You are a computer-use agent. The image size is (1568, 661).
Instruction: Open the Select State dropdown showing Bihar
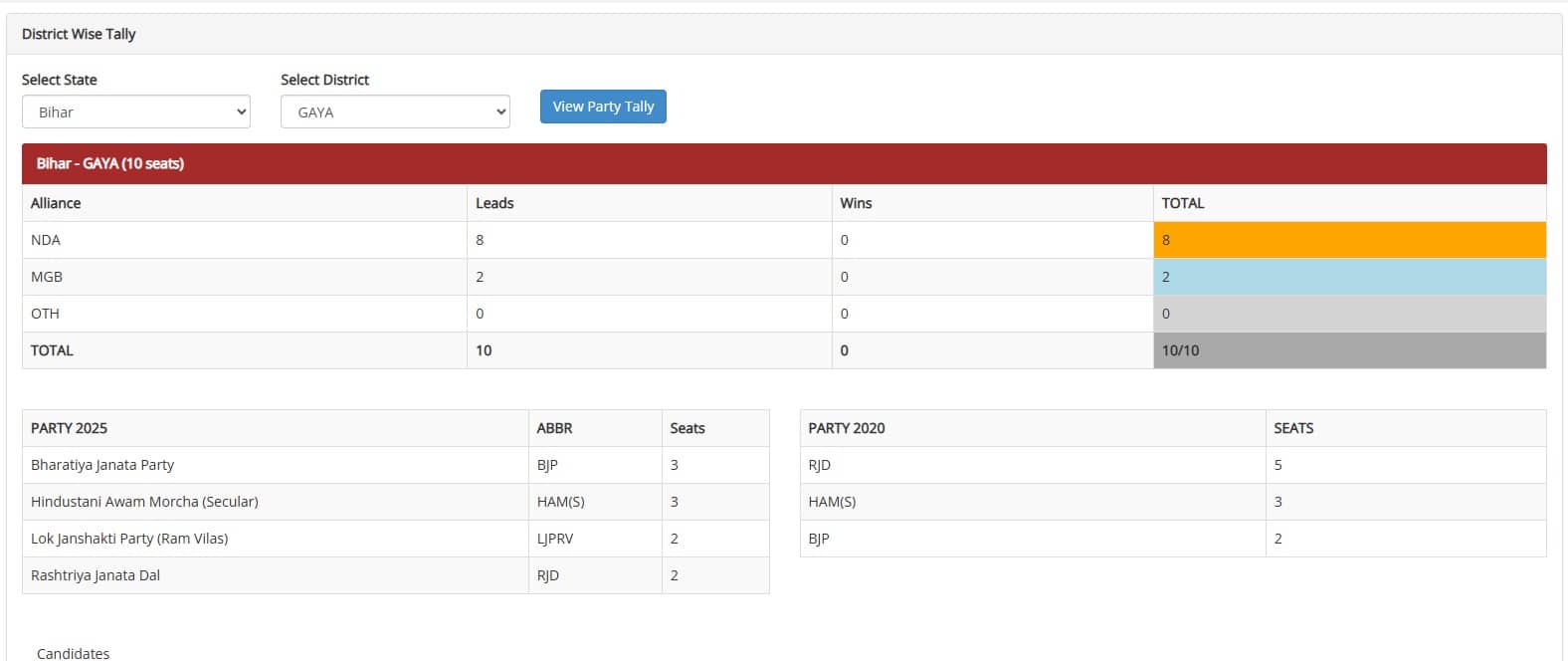135,112
